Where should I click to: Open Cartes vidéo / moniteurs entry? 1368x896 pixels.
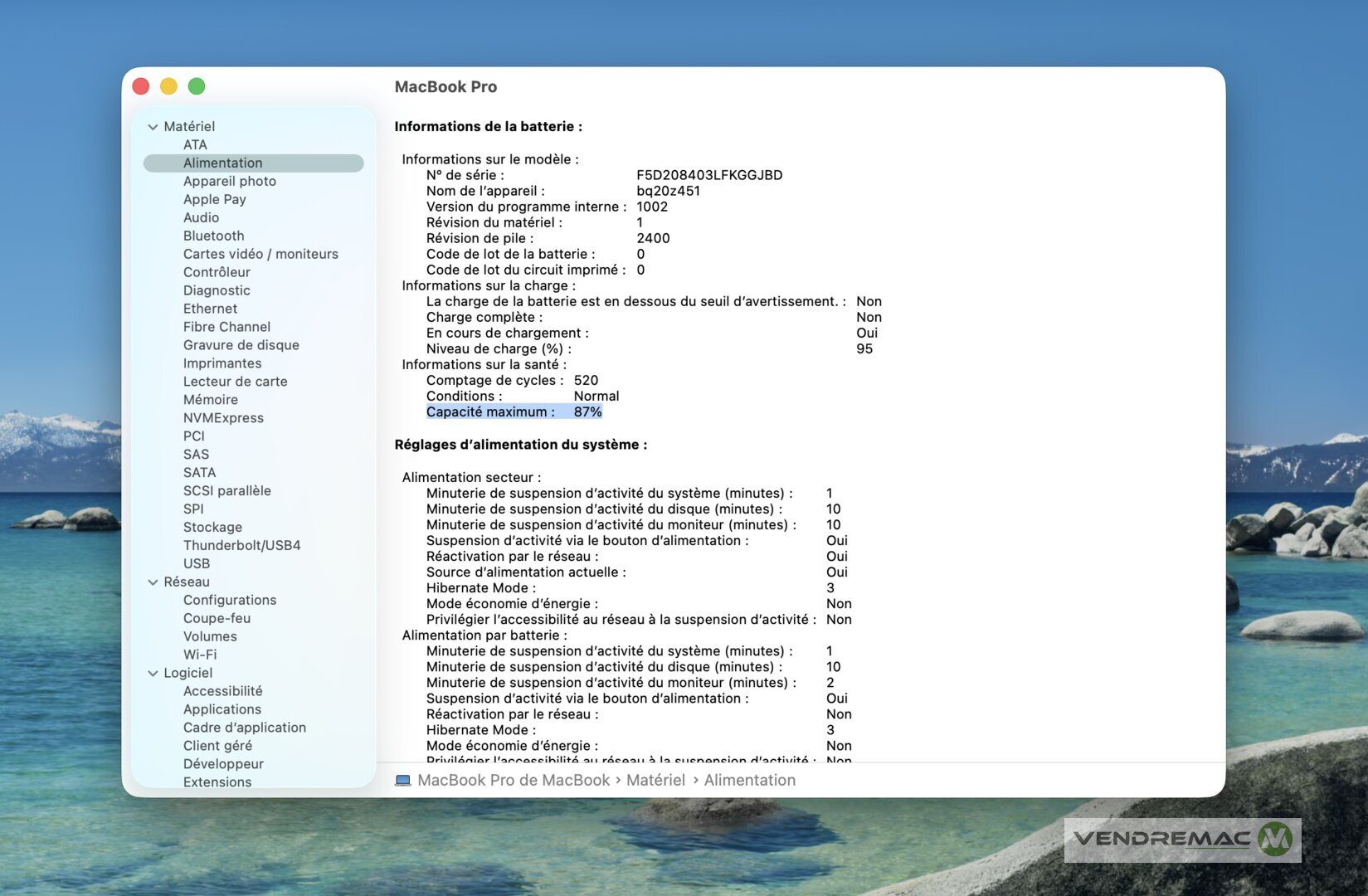point(260,254)
